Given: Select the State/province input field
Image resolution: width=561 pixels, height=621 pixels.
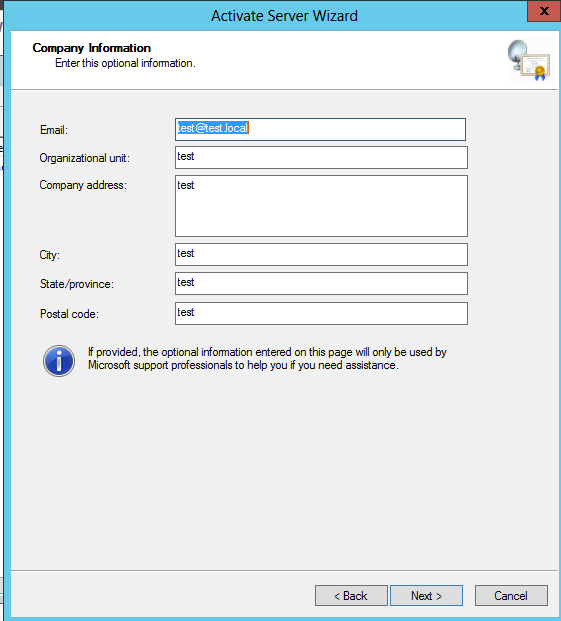Looking at the screenshot, I should pyautogui.click(x=321, y=283).
